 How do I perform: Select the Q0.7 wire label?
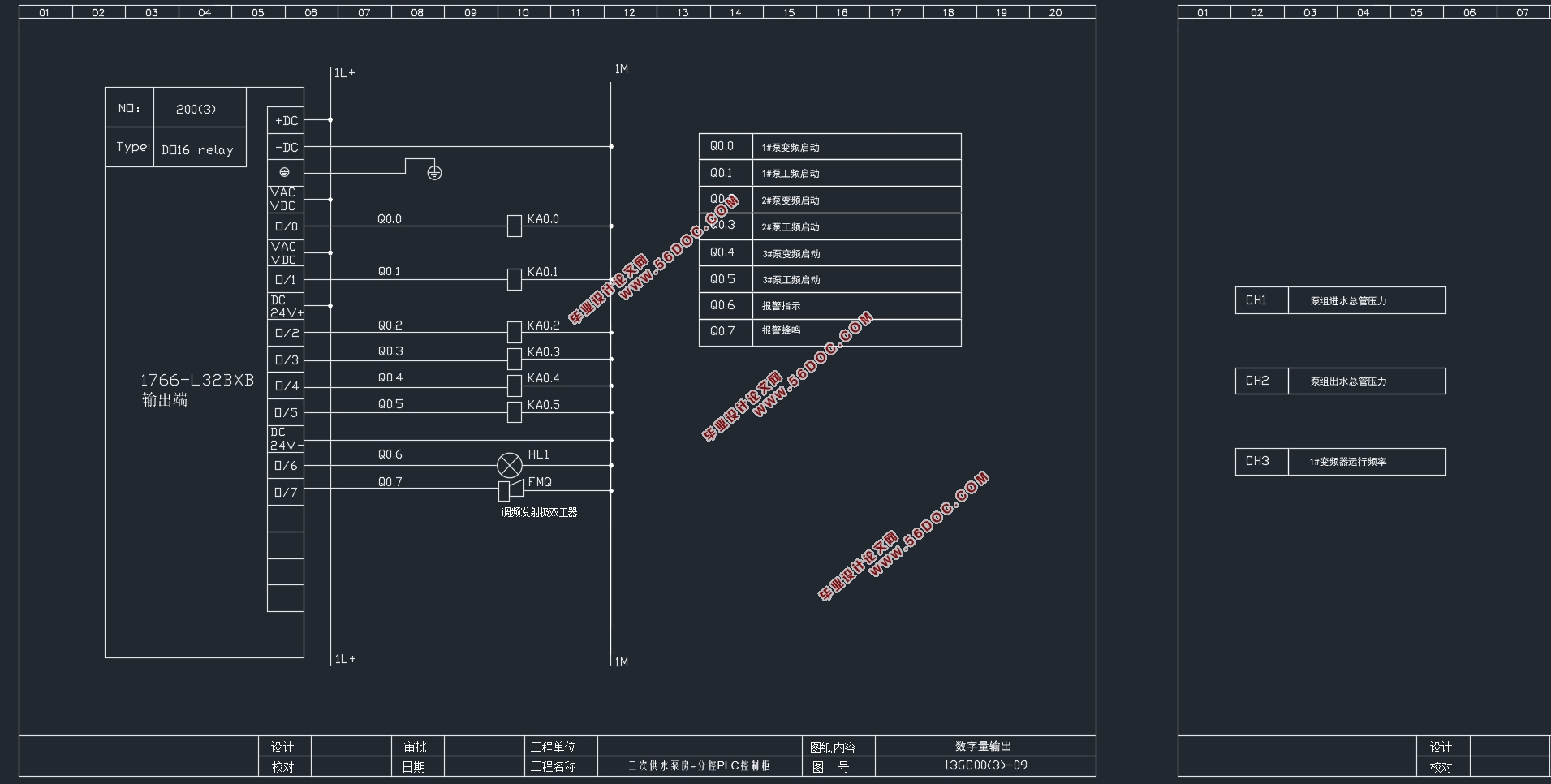pos(390,482)
